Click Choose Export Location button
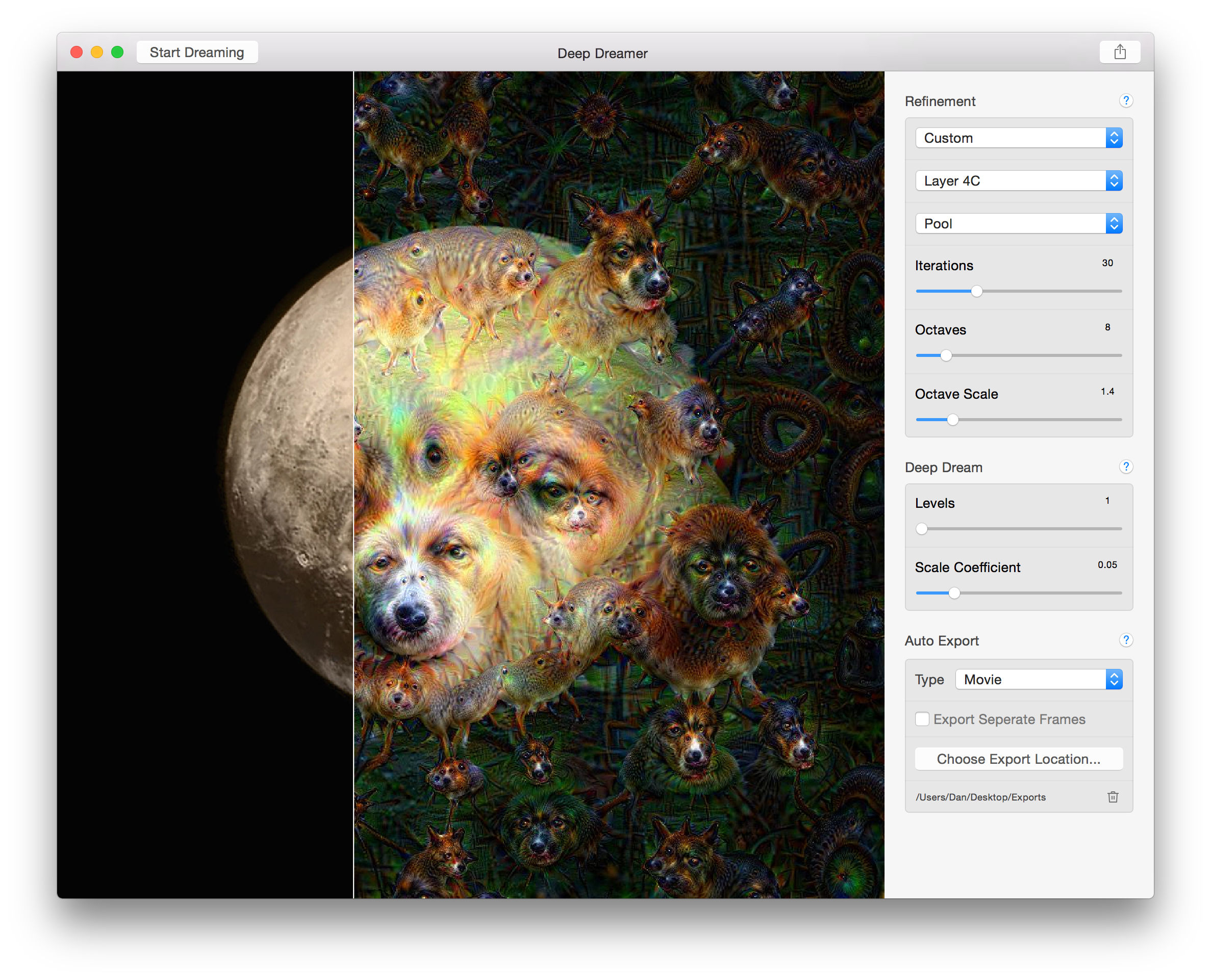Image resolution: width=1211 pixels, height=980 pixels. click(x=1018, y=759)
